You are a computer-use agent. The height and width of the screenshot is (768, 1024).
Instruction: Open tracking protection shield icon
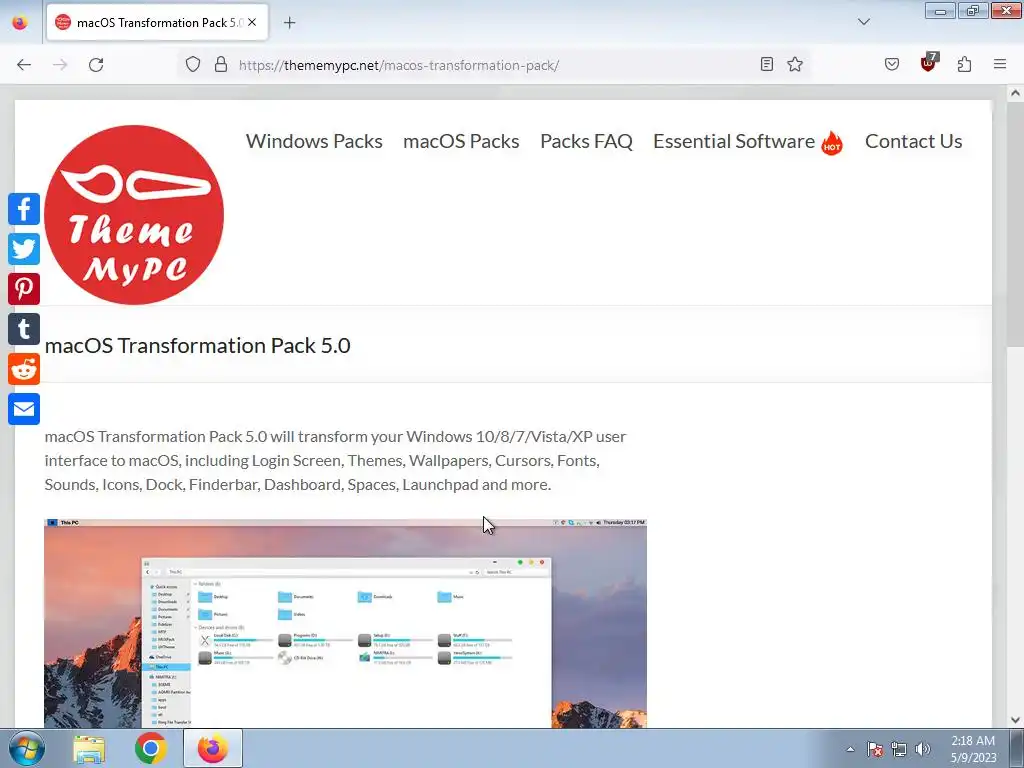(193, 64)
